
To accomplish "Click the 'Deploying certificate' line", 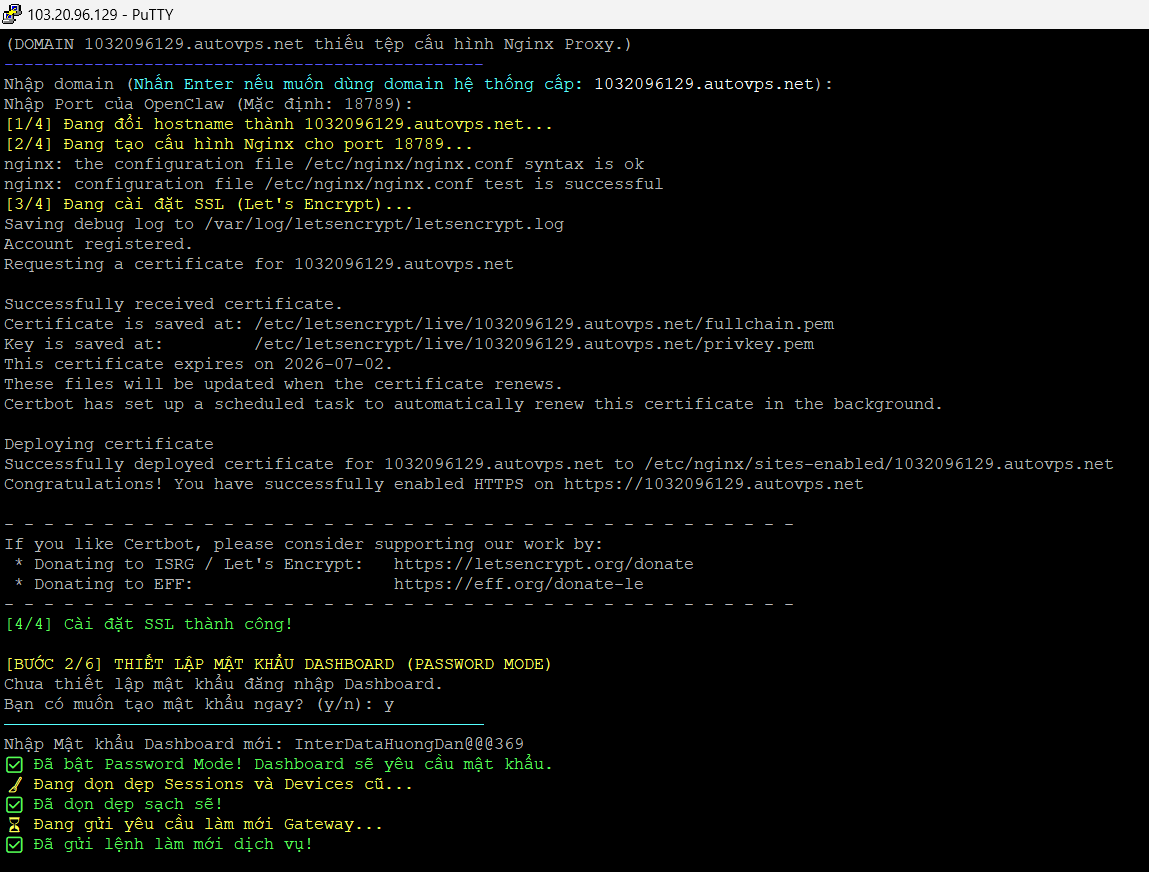I will 108,444.
